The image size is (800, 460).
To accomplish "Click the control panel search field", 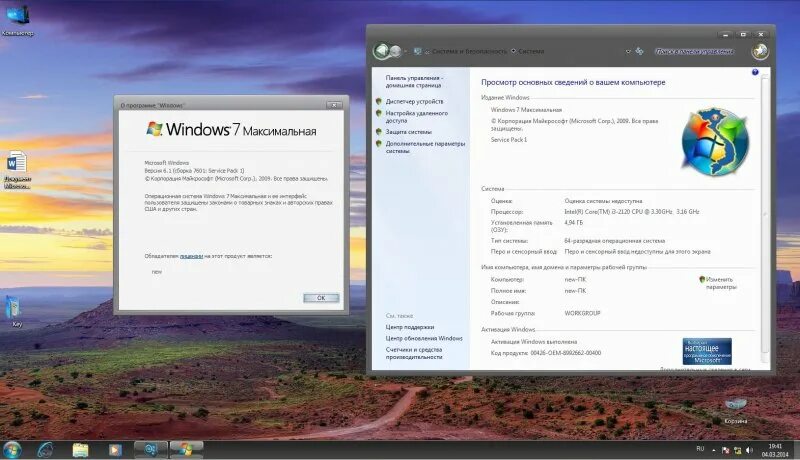I will point(694,52).
